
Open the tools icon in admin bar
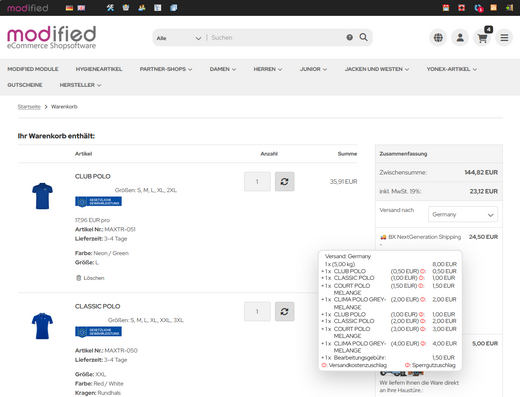pyautogui.click(x=110, y=8)
